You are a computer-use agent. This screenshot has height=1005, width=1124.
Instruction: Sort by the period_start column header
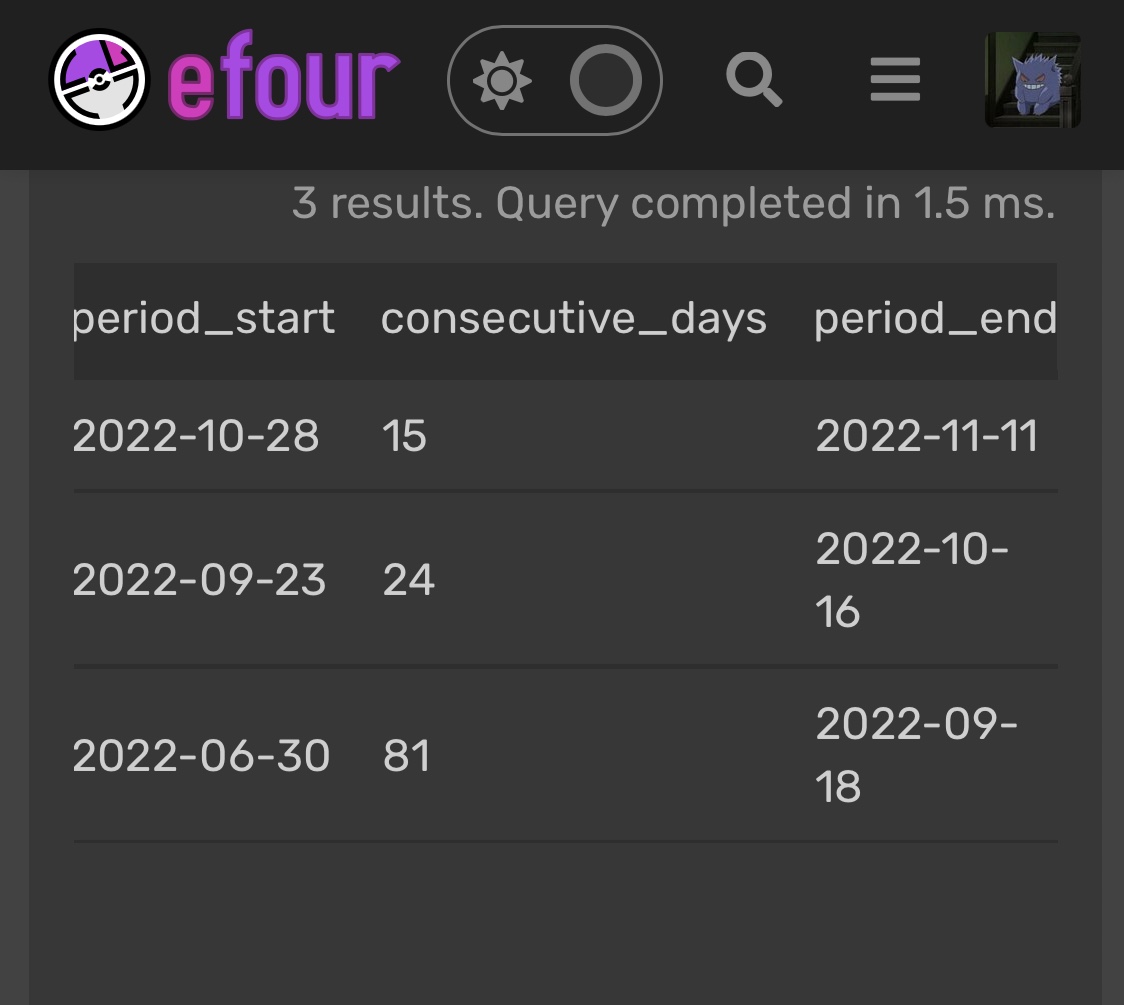204,319
